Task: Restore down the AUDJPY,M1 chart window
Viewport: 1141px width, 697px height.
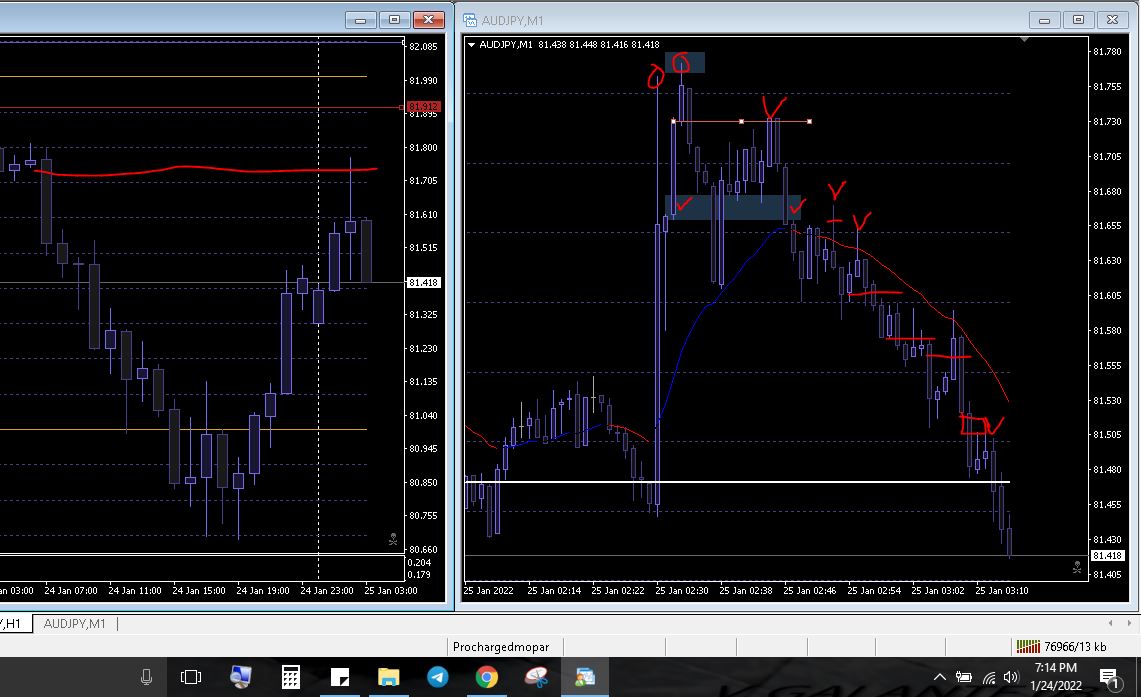Action: click(x=1078, y=20)
